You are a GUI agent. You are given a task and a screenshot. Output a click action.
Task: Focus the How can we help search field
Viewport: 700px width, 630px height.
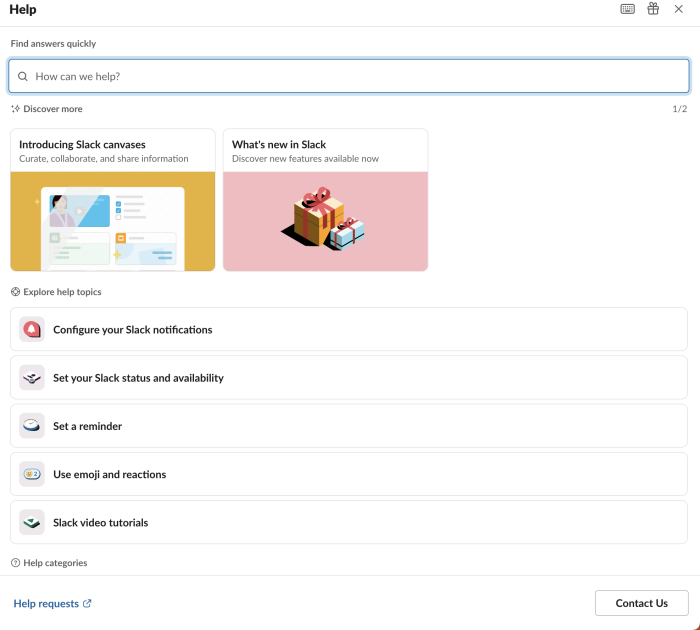pos(349,76)
